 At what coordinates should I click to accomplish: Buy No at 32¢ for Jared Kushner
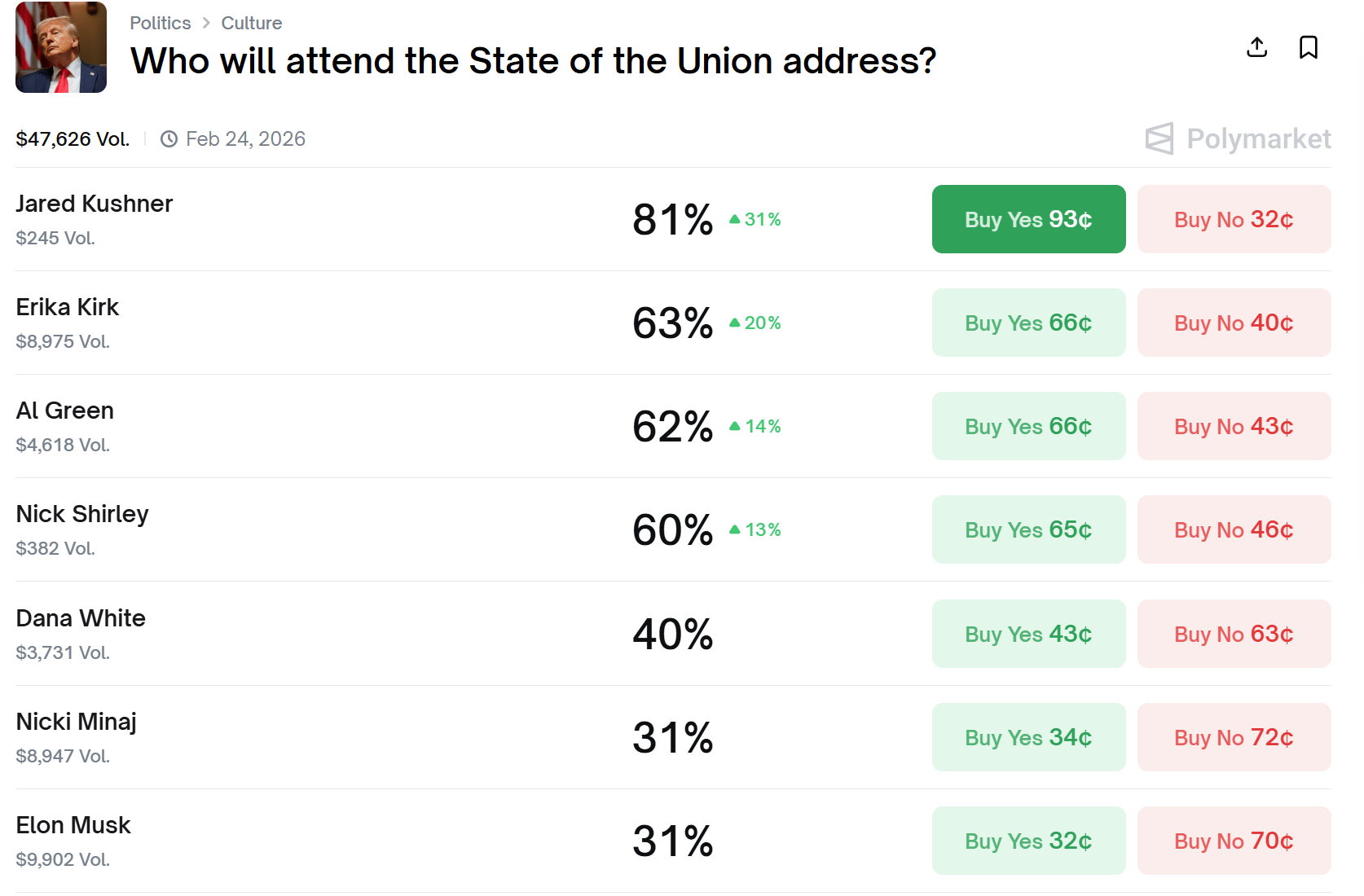pos(1233,219)
